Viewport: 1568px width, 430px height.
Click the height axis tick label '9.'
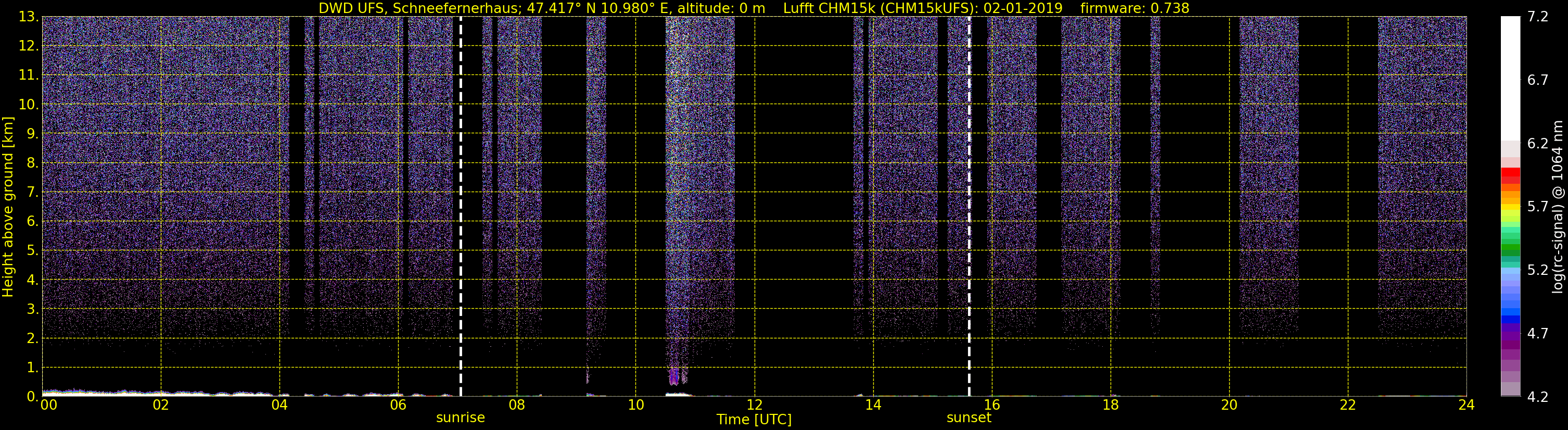(32, 133)
